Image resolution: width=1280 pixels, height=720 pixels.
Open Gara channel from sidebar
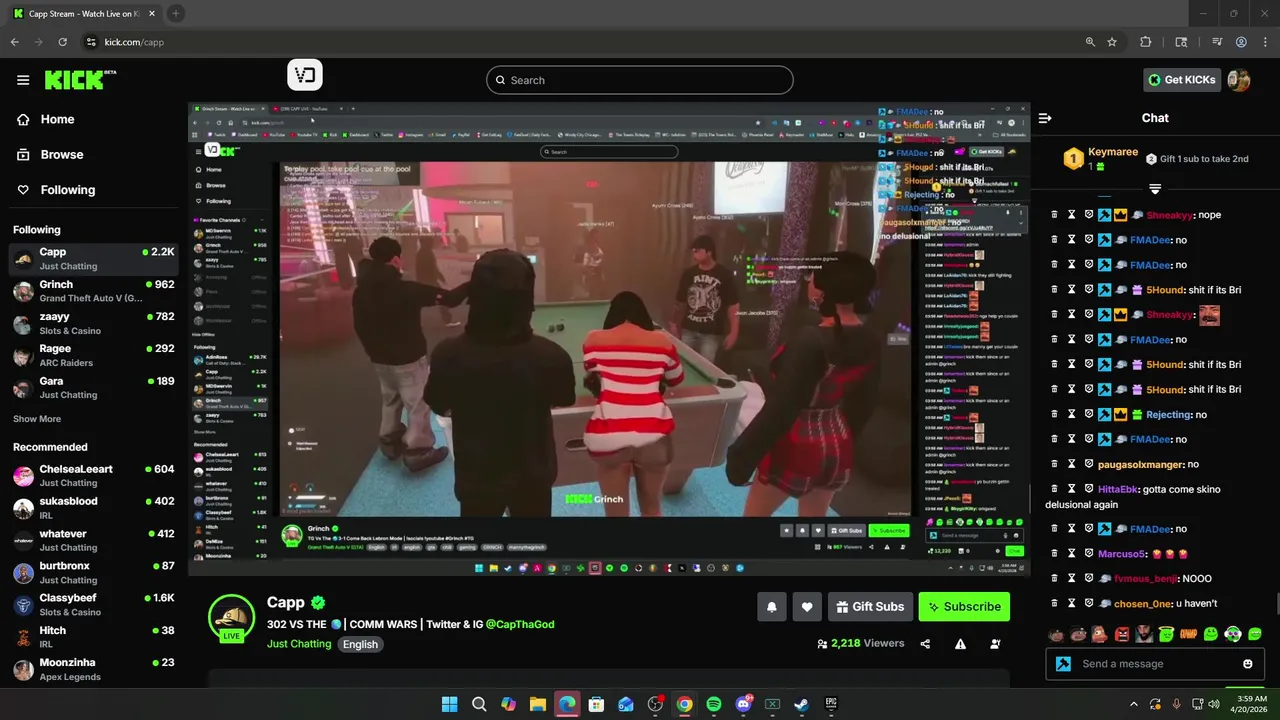tap(92, 387)
